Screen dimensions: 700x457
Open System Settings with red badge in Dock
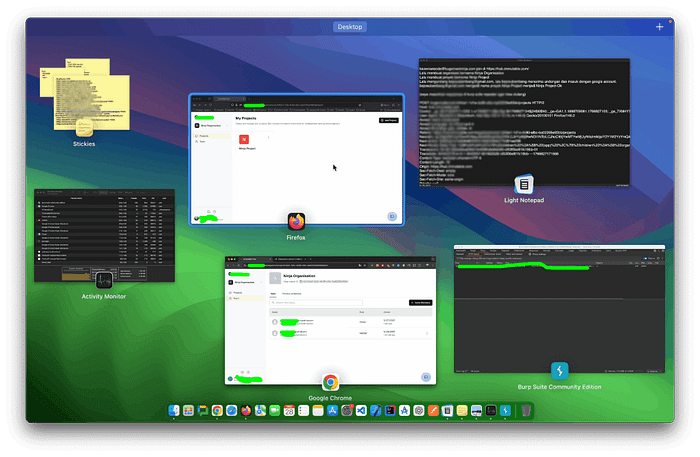pos(347,411)
